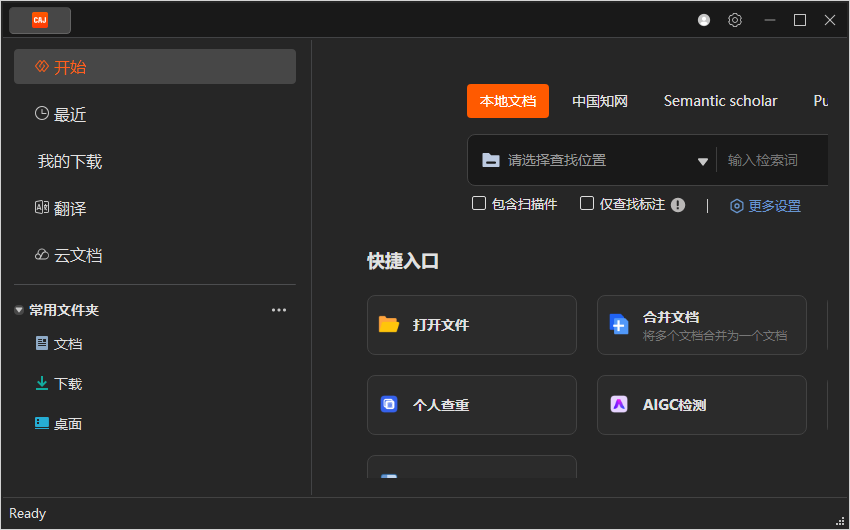Enable the 包含扫描件 checkbox
850x530 pixels.
pos(479,203)
